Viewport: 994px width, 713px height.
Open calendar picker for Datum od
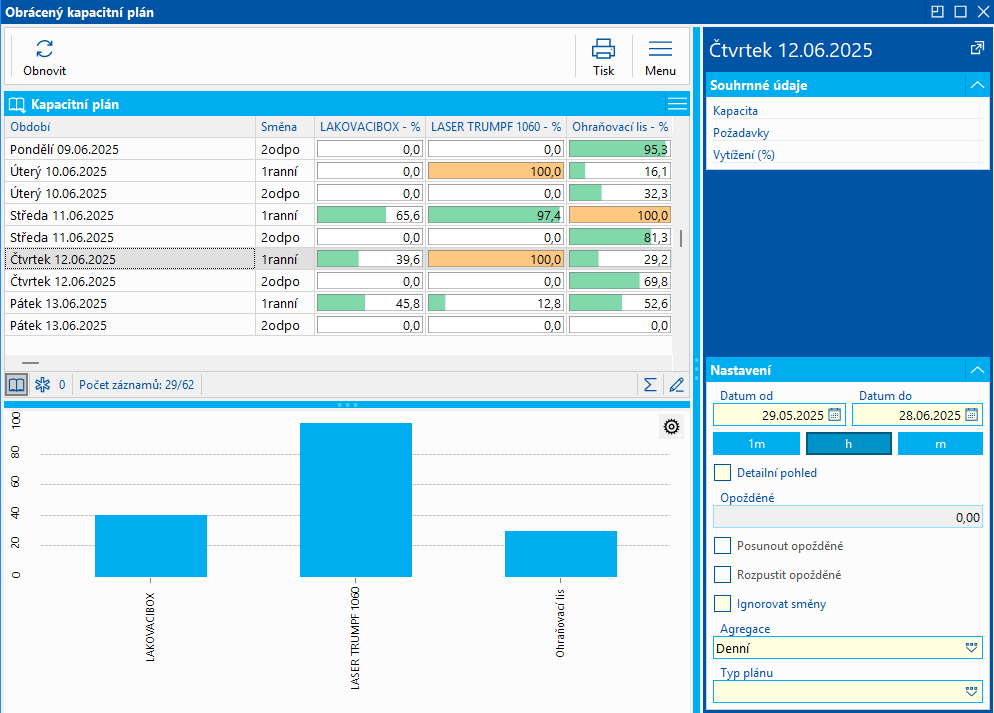834,415
